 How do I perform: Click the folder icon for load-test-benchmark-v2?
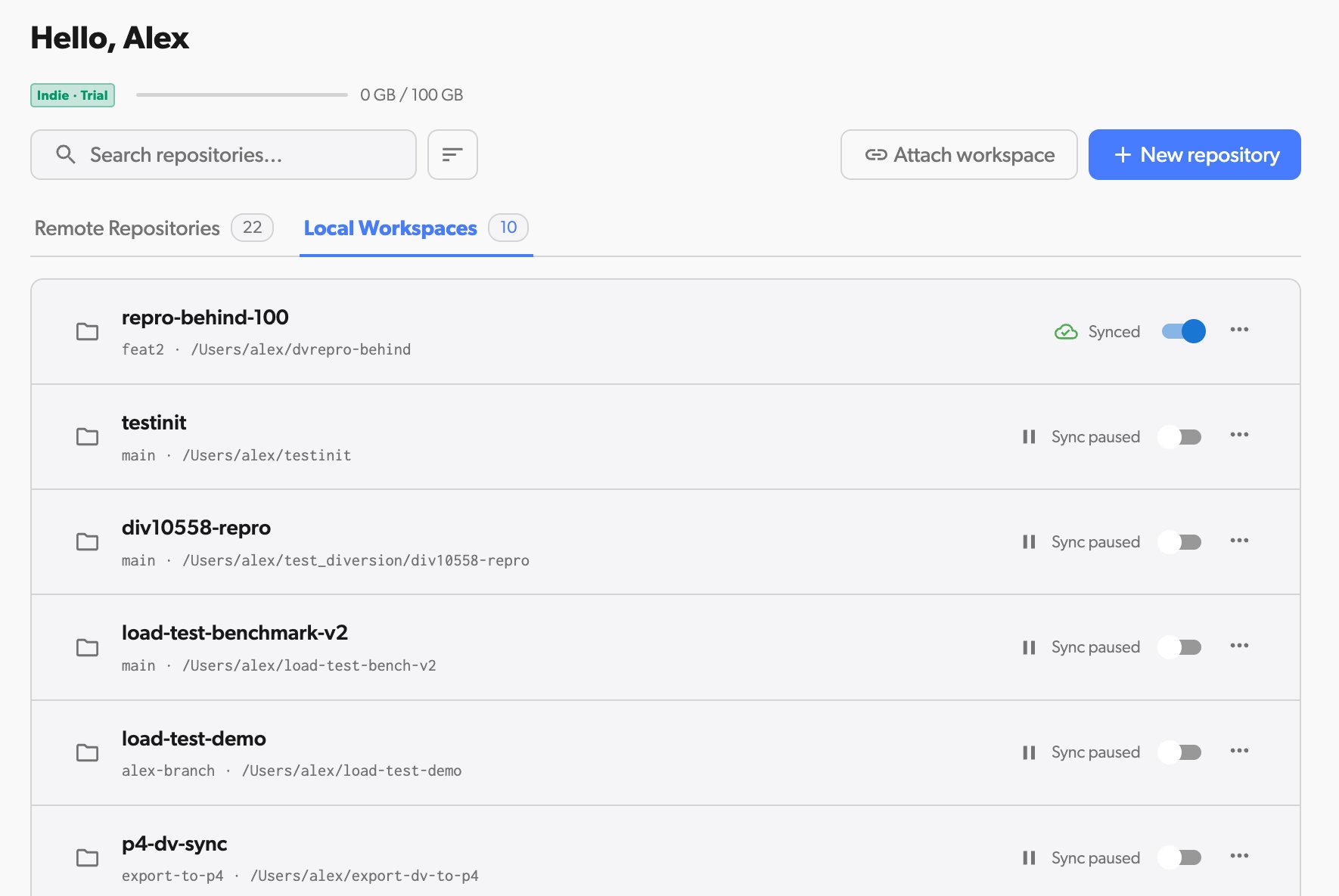click(87, 647)
